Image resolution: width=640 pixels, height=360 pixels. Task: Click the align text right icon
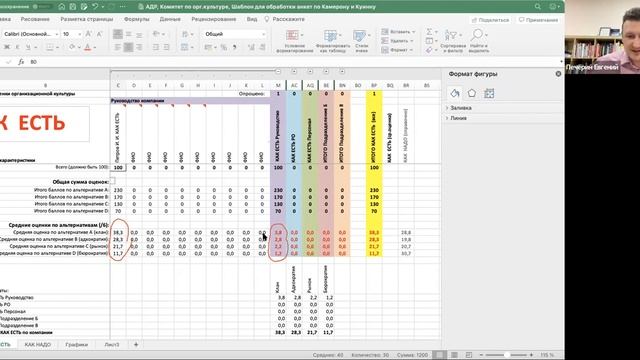point(139,47)
